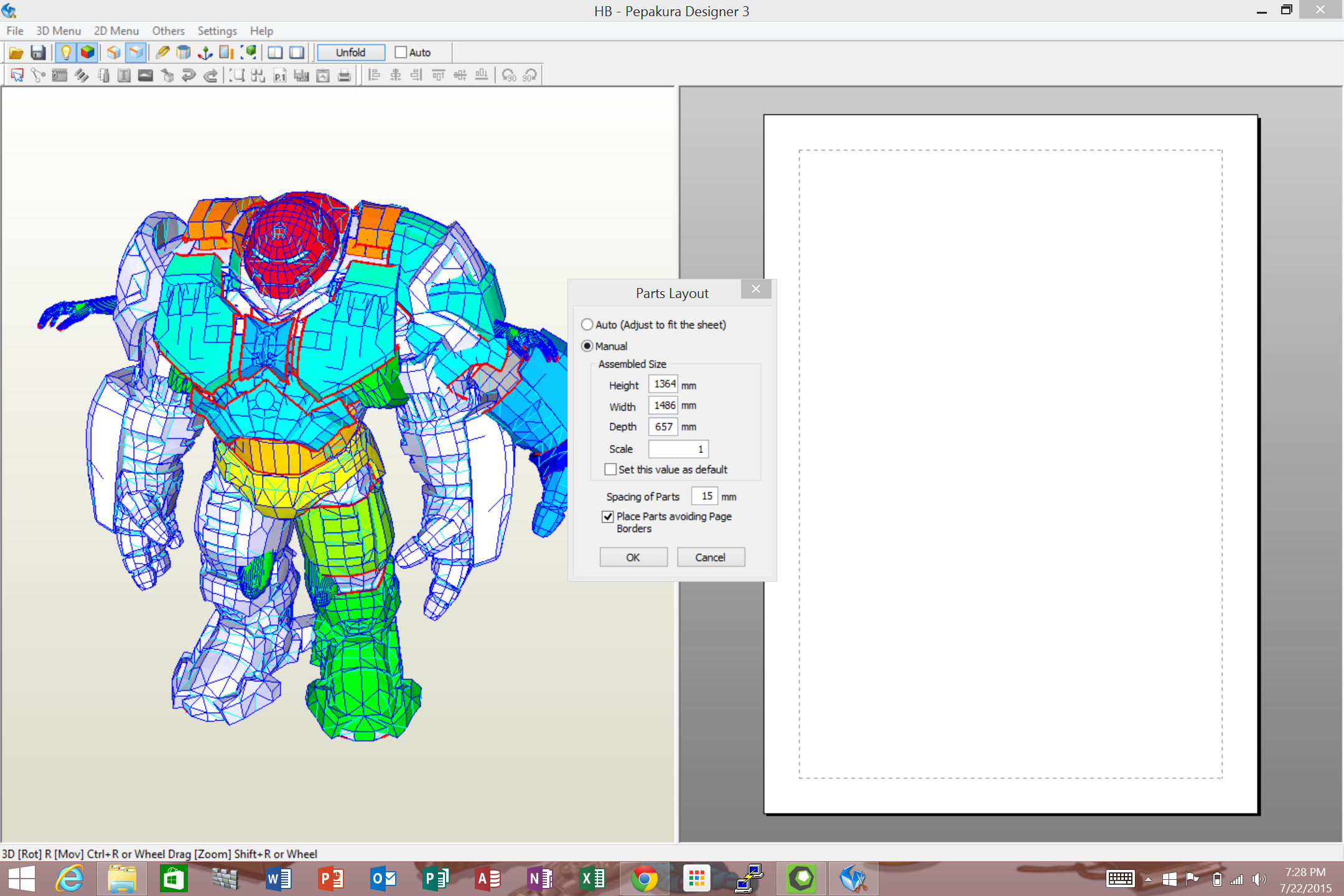Enable the Auto checkbox beside Unfold

point(401,53)
